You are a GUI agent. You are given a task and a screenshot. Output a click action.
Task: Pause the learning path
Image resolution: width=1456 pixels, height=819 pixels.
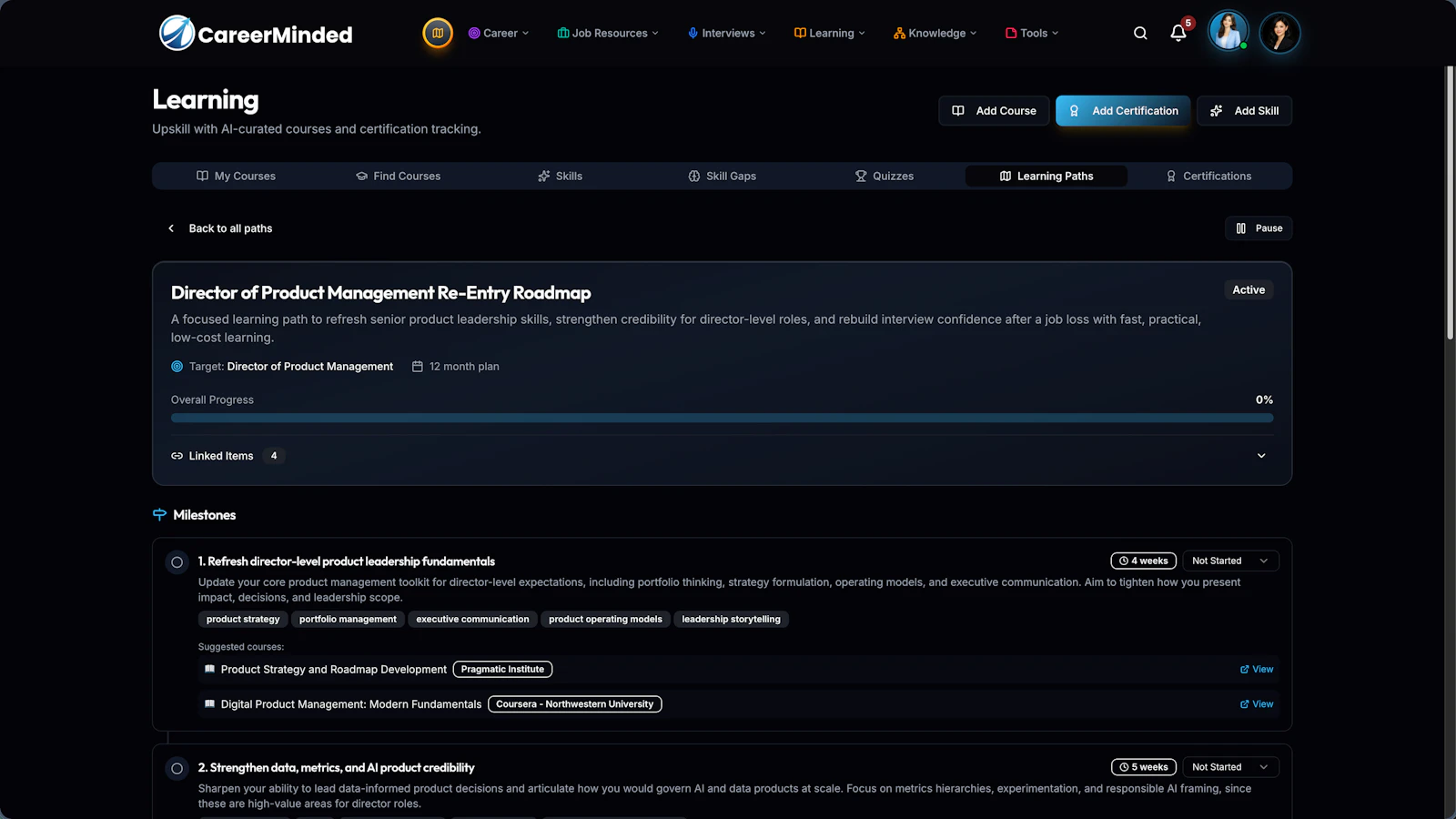(x=1259, y=228)
